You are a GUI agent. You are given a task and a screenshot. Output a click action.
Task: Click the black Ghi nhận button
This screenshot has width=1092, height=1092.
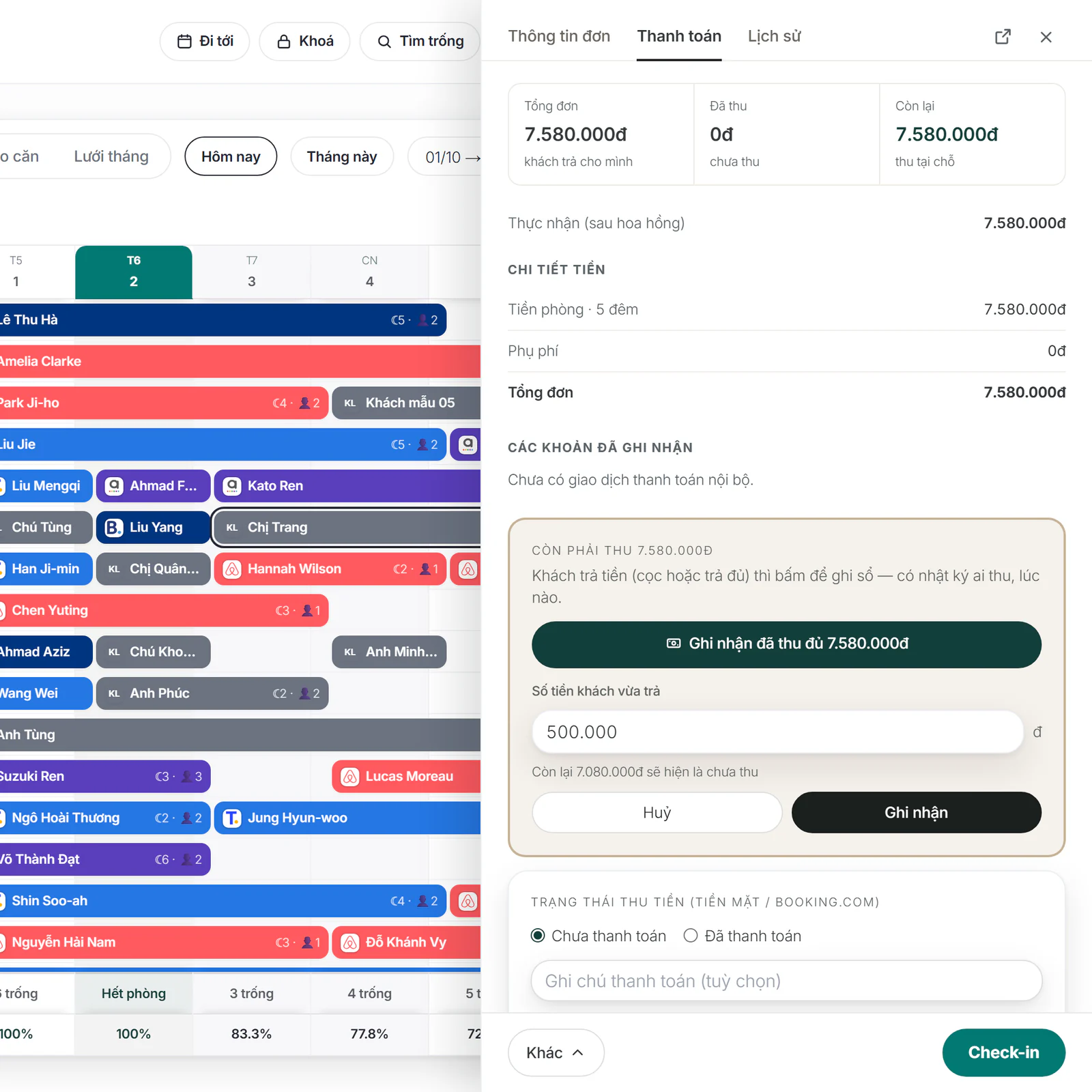[916, 812]
